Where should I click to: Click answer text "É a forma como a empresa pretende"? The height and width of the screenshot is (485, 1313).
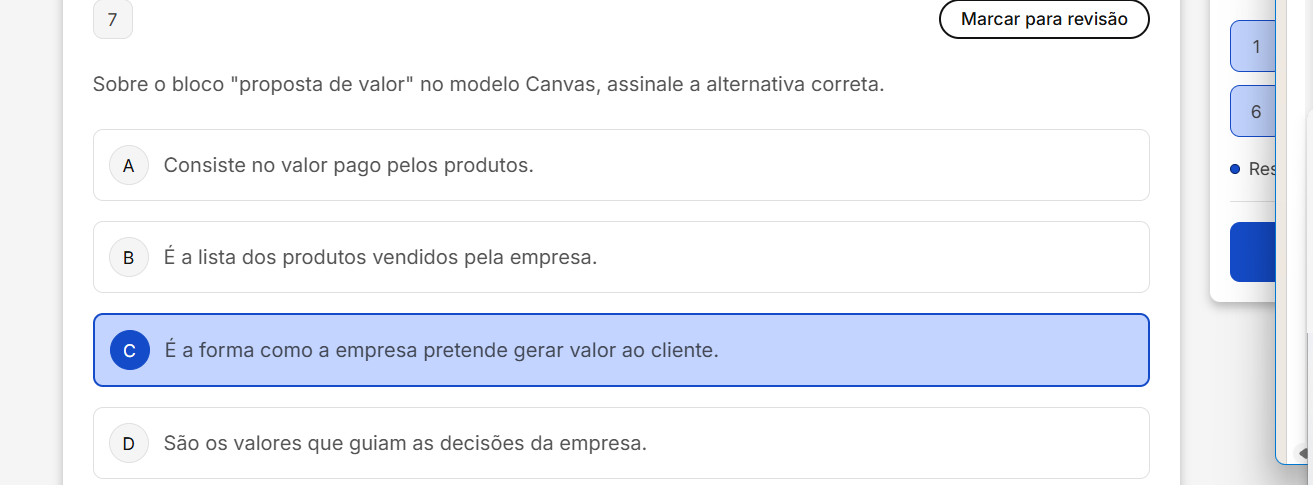pyautogui.click(x=441, y=351)
